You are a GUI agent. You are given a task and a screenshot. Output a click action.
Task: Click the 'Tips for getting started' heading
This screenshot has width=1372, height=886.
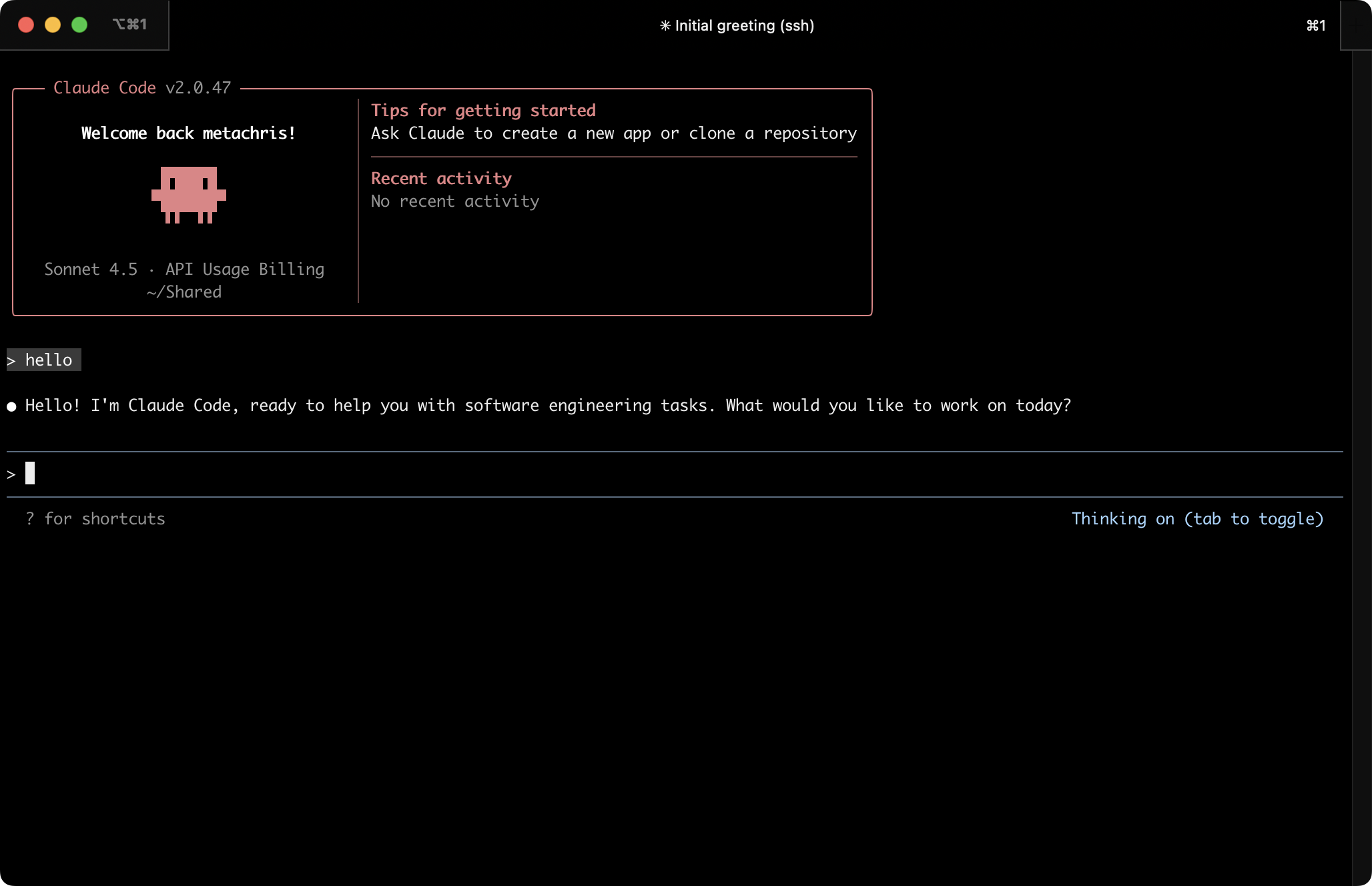pyautogui.click(x=483, y=110)
